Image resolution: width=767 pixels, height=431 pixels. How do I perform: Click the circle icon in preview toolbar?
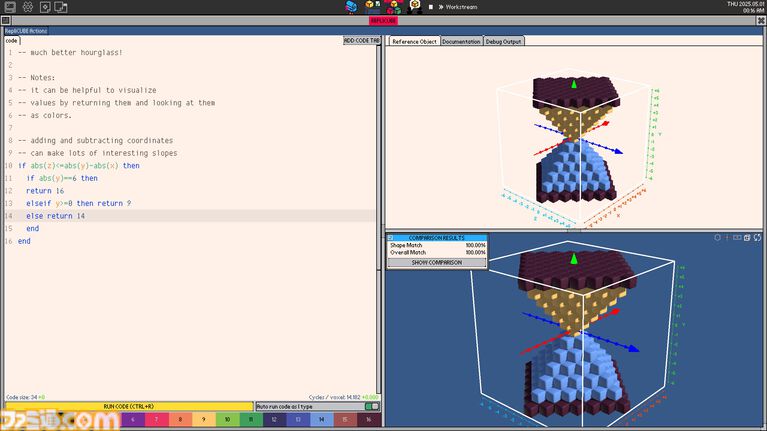pyautogui.click(x=718, y=237)
